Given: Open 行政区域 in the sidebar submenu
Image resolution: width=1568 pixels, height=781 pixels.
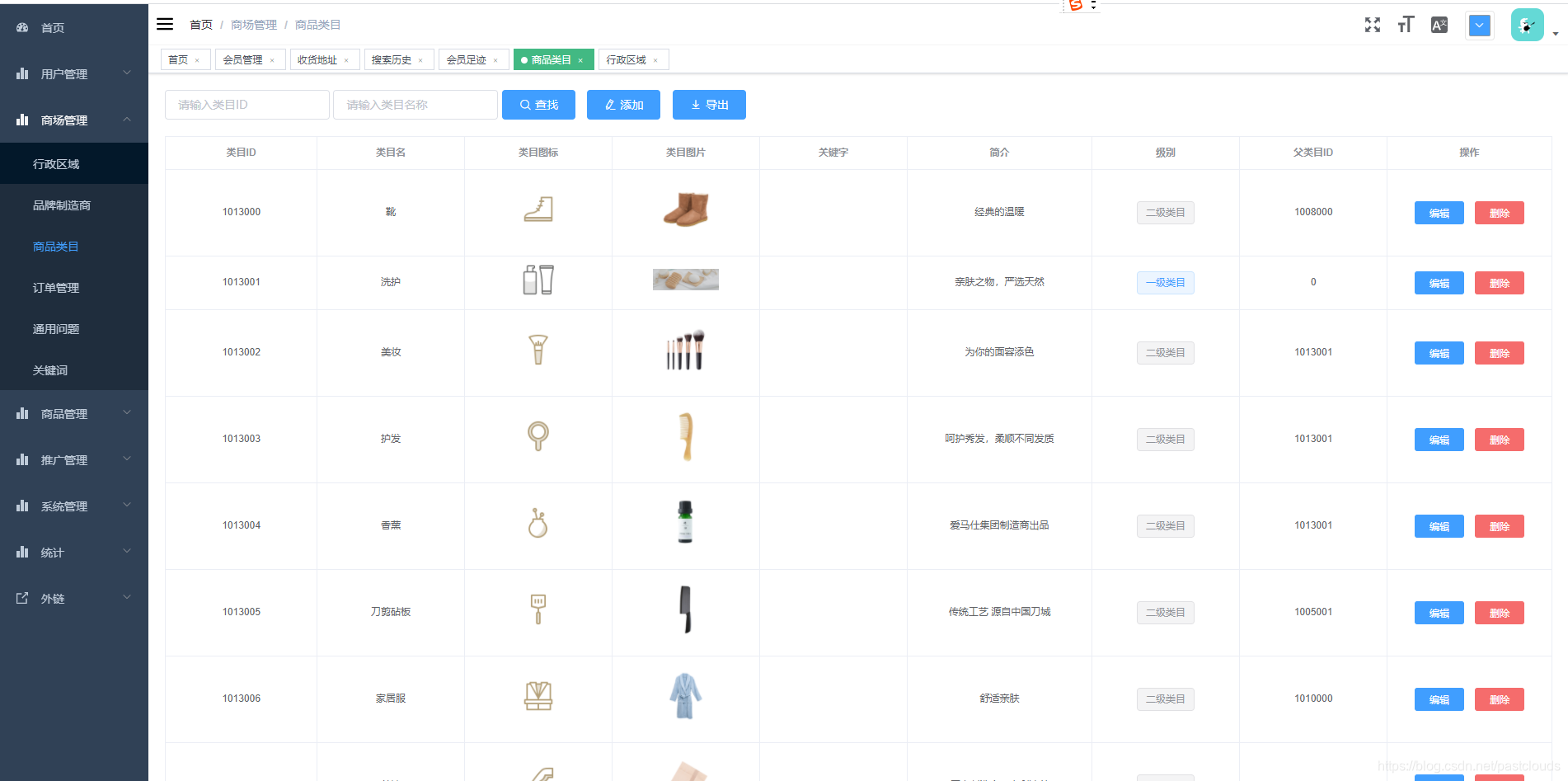Looking at the screenshot, I should [74, 163].
